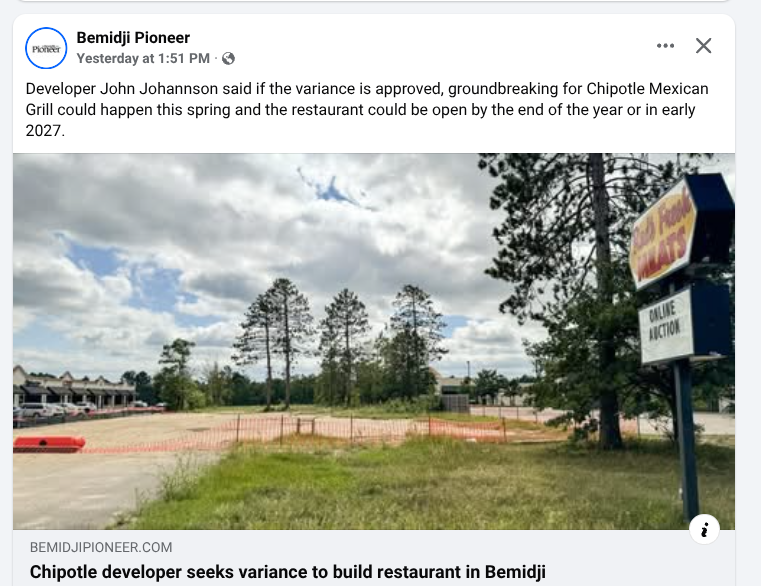Click the Bemidji Pioneer profile picture

pyautogui.click(x=46, y=48)
